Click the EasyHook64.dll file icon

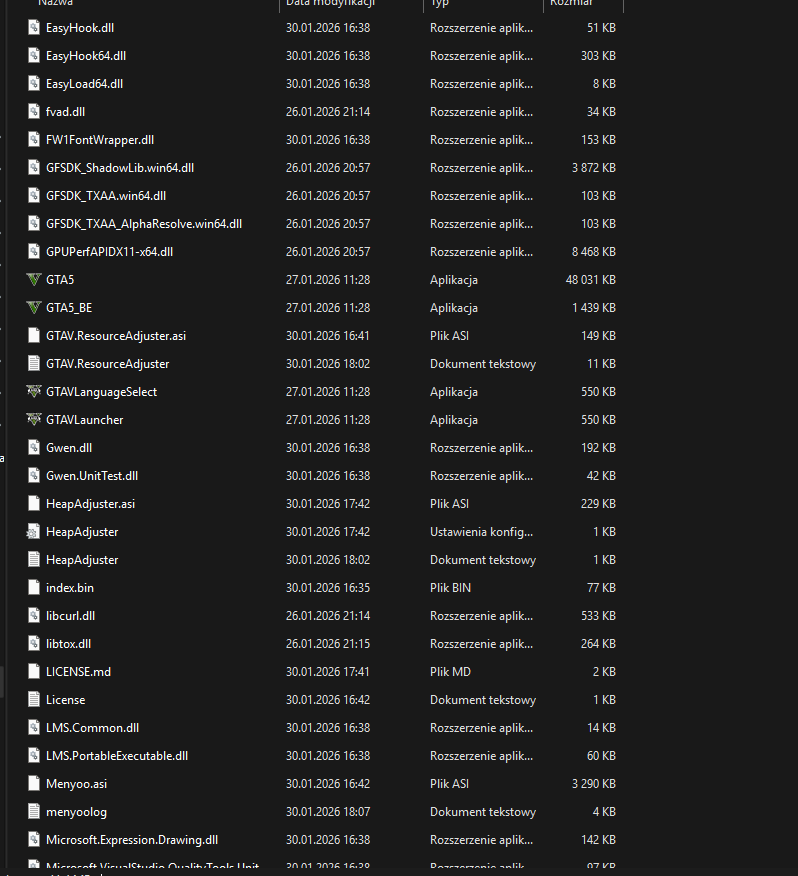34,55
